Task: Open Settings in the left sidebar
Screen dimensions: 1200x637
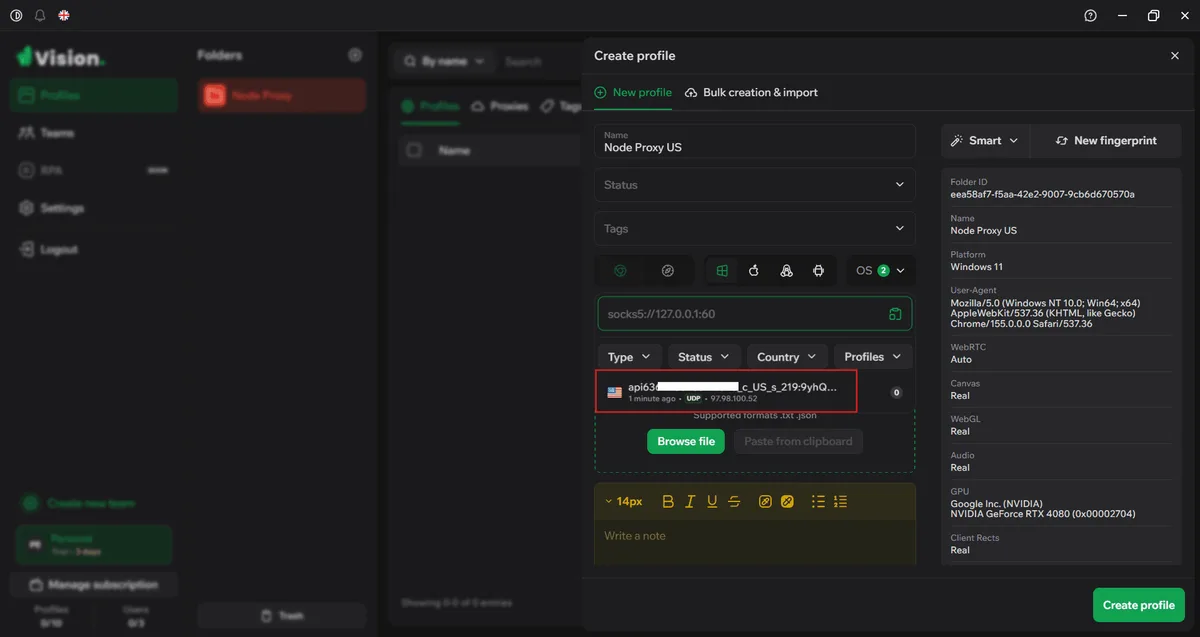Action: pyautogui.click(x=94, y=208)
